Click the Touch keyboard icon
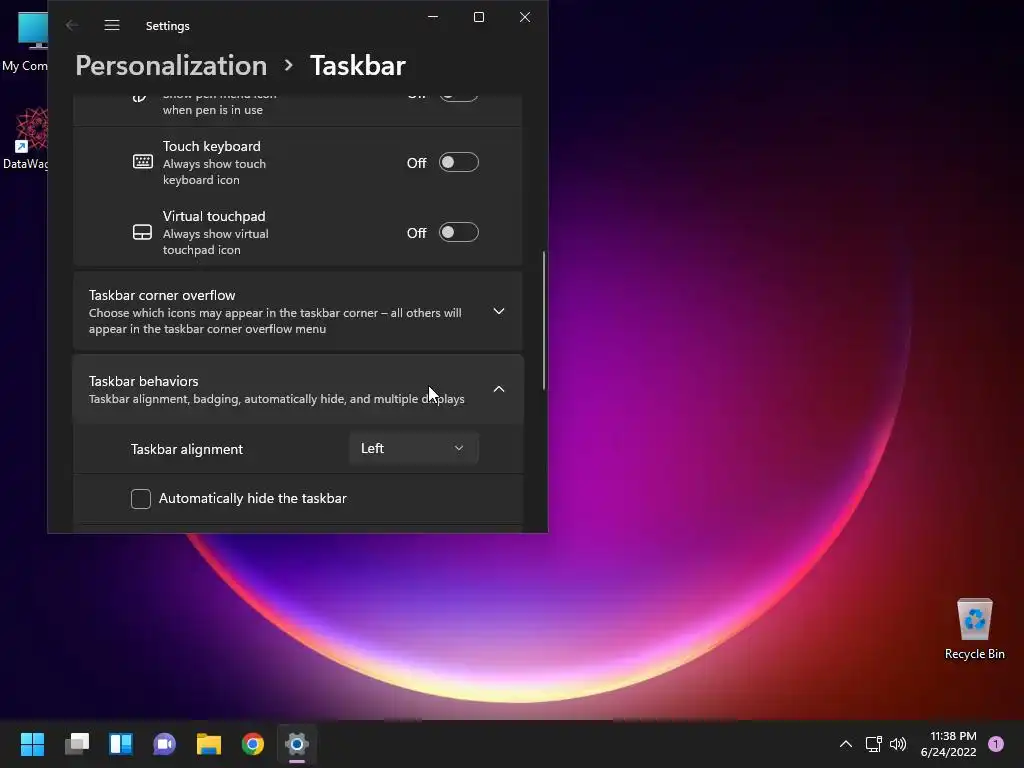Viewport: 1024px width, 768px height. (142, 161)
